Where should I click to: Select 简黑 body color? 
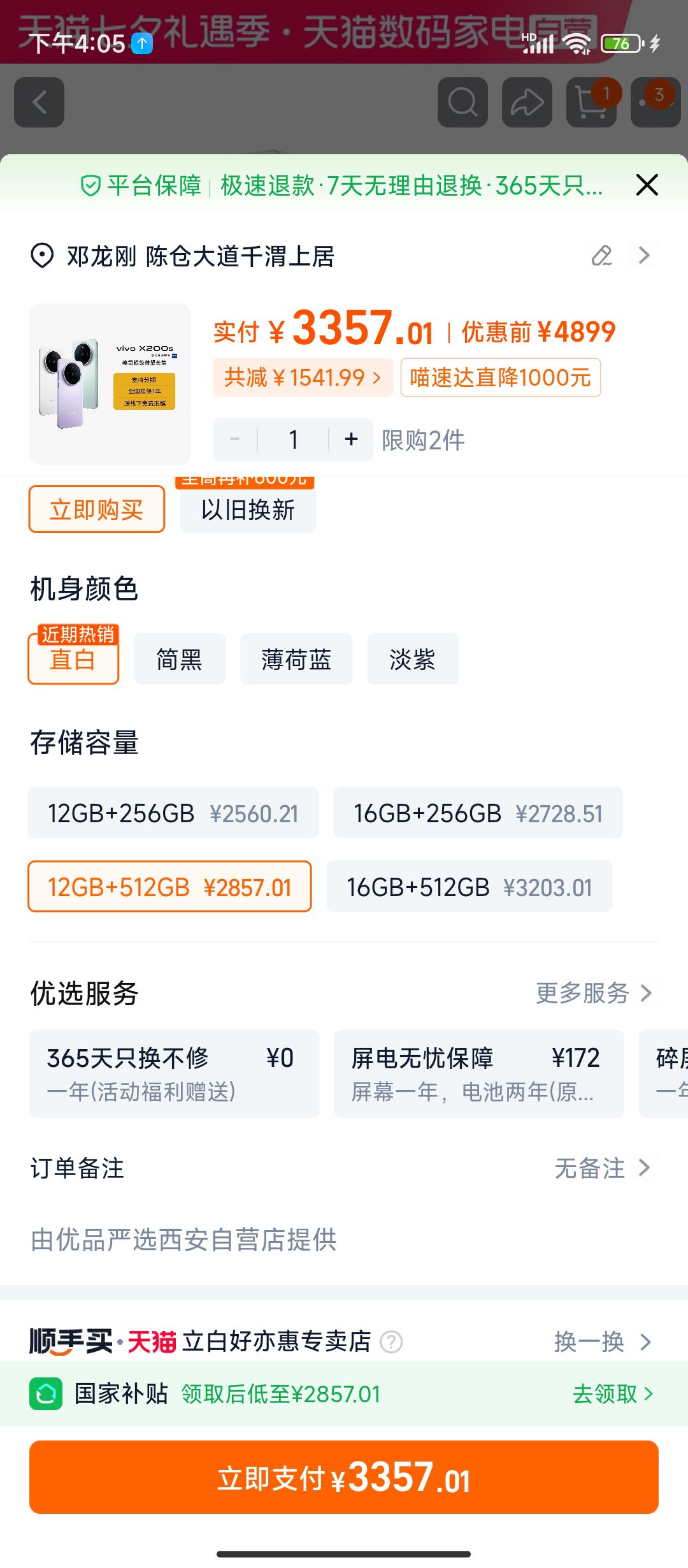[180, 659]
